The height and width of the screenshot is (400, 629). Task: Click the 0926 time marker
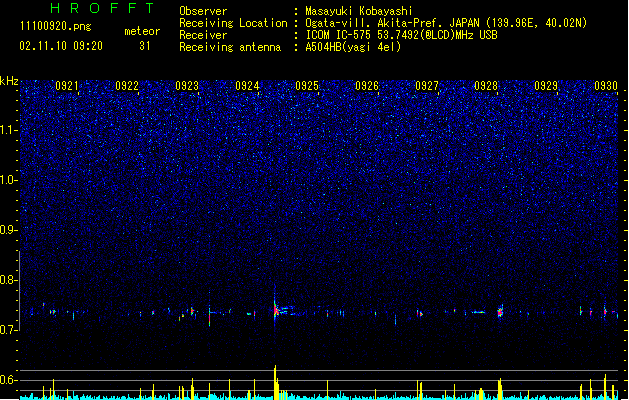367,86
